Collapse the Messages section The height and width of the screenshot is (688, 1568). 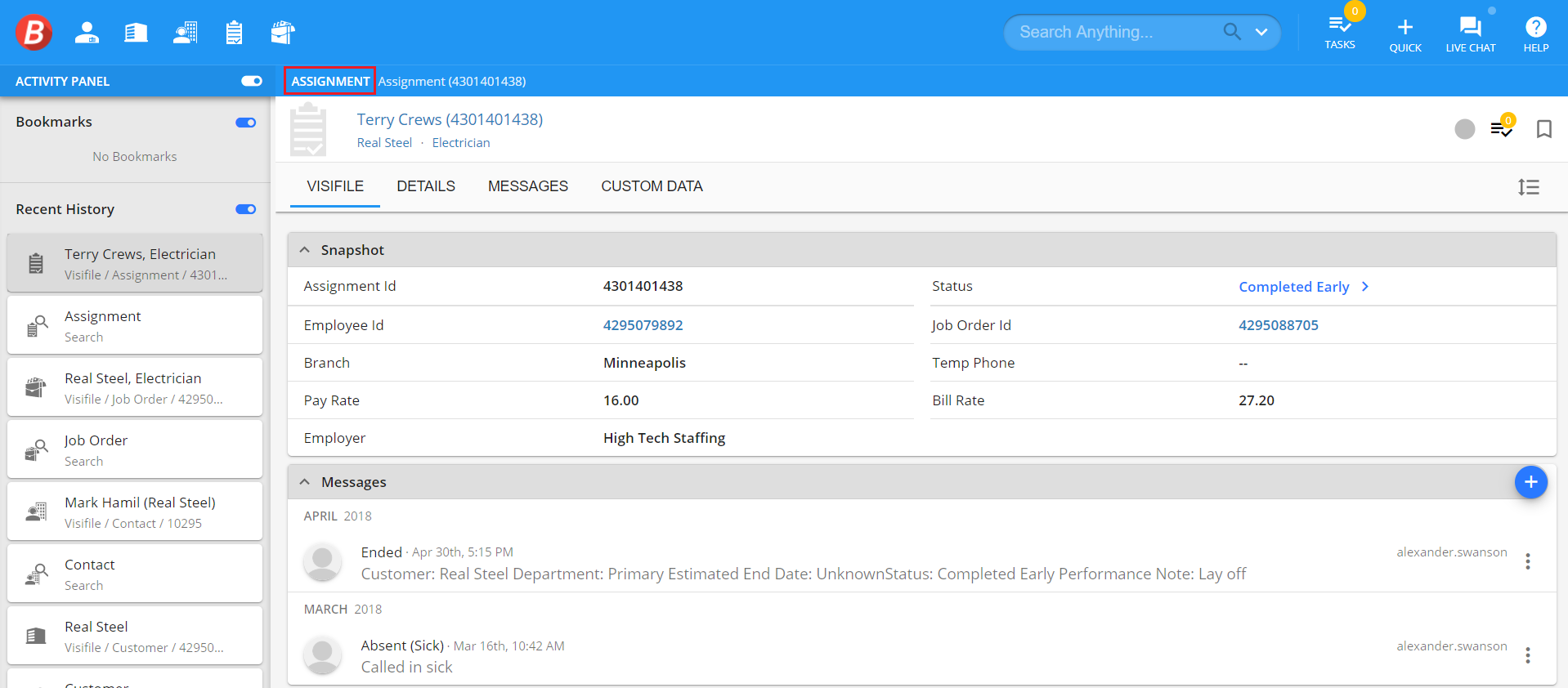click(304, 482)
